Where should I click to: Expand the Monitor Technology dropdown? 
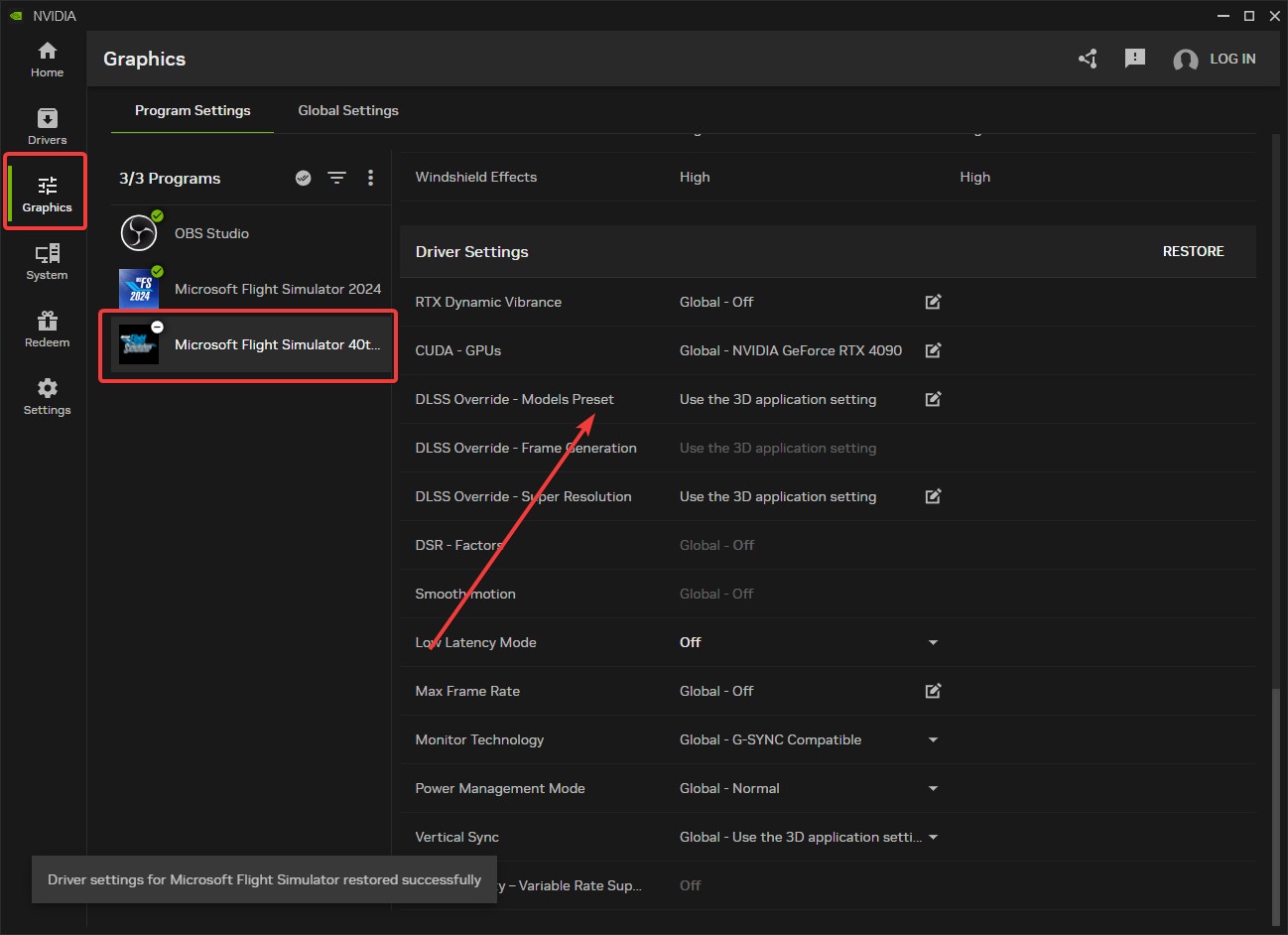pyautogui.click(x=932, y=739)
